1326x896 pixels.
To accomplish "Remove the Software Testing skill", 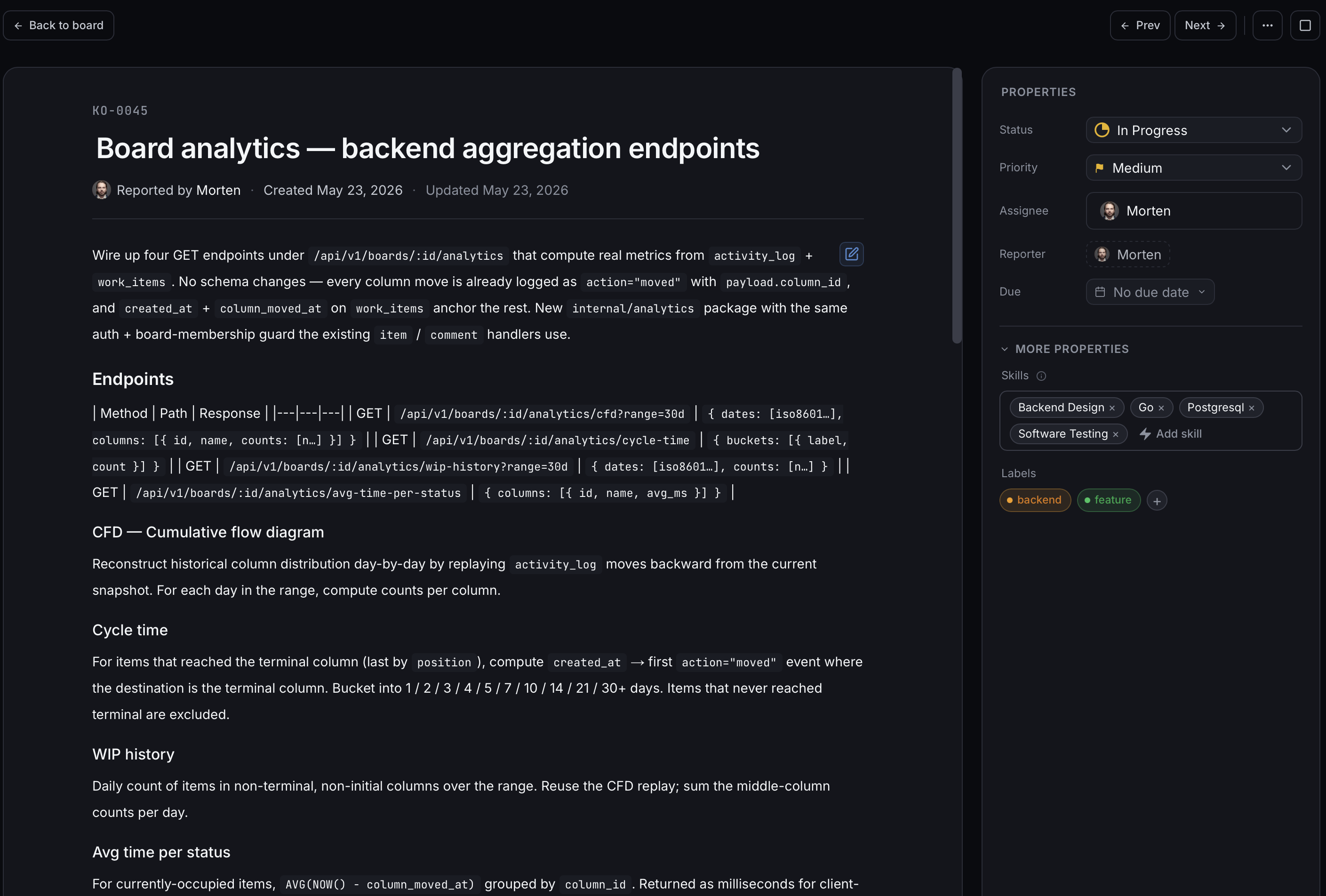I will 1116,434.
